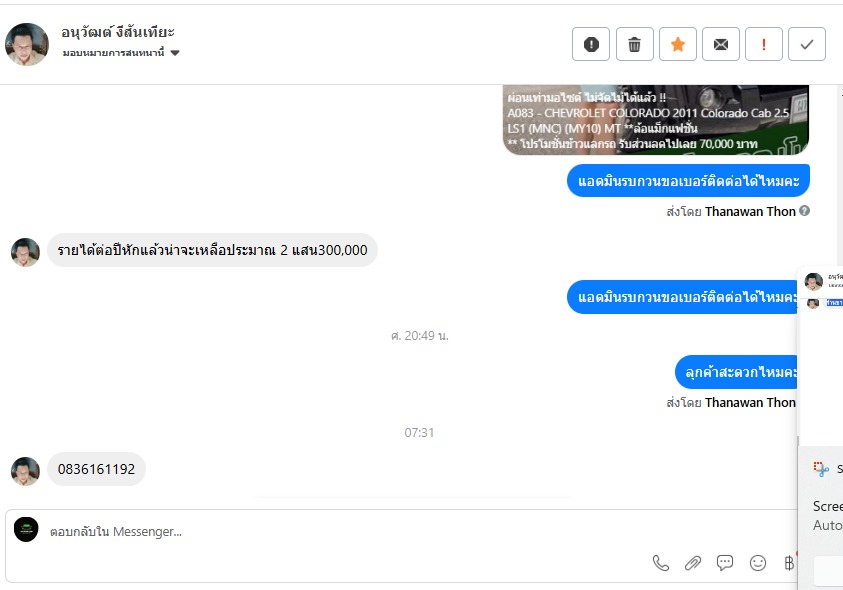Star this conversation as follow-up

pyautogui.click(x=677, y=44)
